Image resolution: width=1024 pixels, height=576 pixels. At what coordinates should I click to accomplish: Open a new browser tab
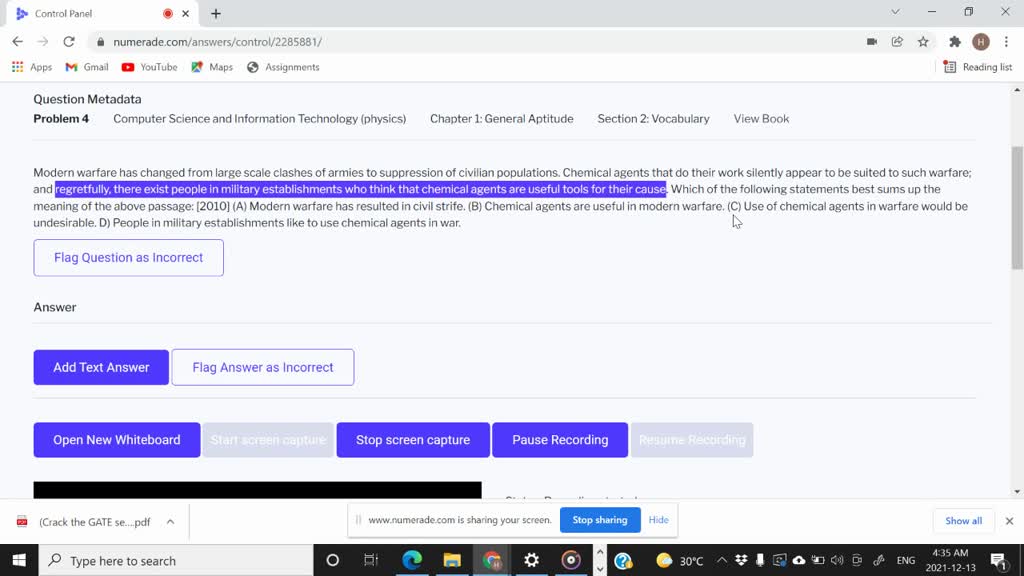point(216,13)
